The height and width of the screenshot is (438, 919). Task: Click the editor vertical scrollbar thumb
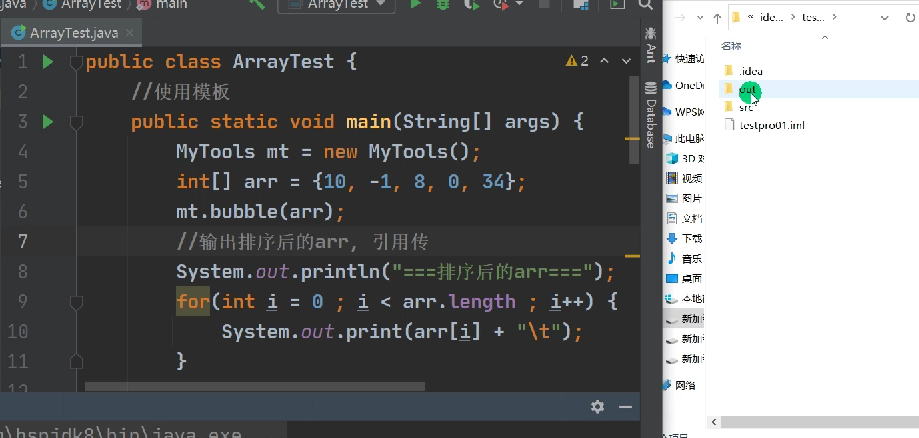(632, 119)
